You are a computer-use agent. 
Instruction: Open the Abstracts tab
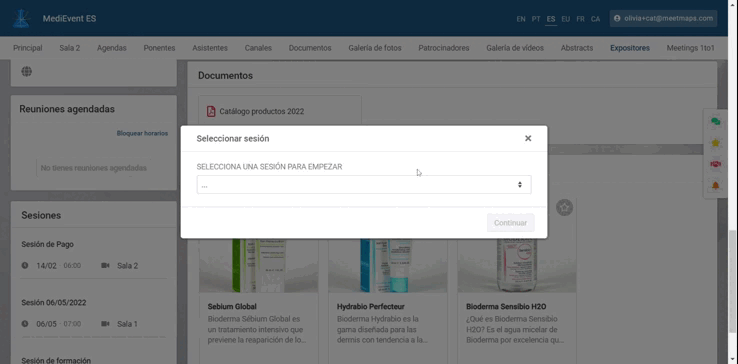coord(577,48)
